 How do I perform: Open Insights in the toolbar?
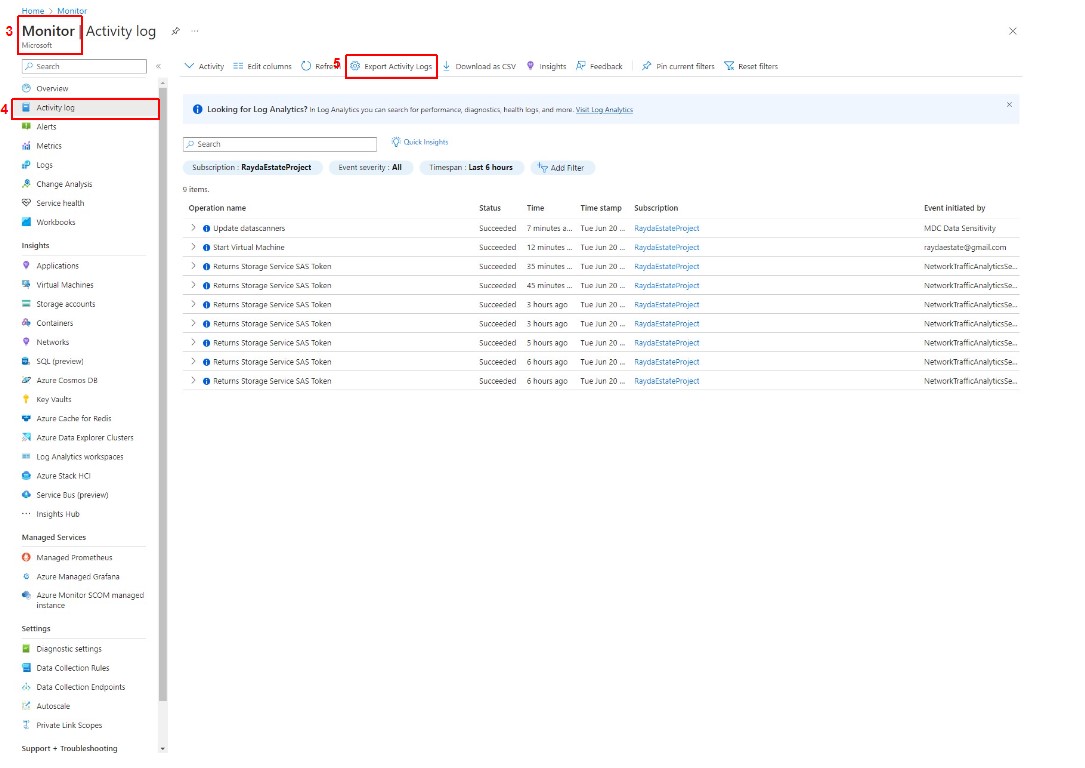point(546,66)
